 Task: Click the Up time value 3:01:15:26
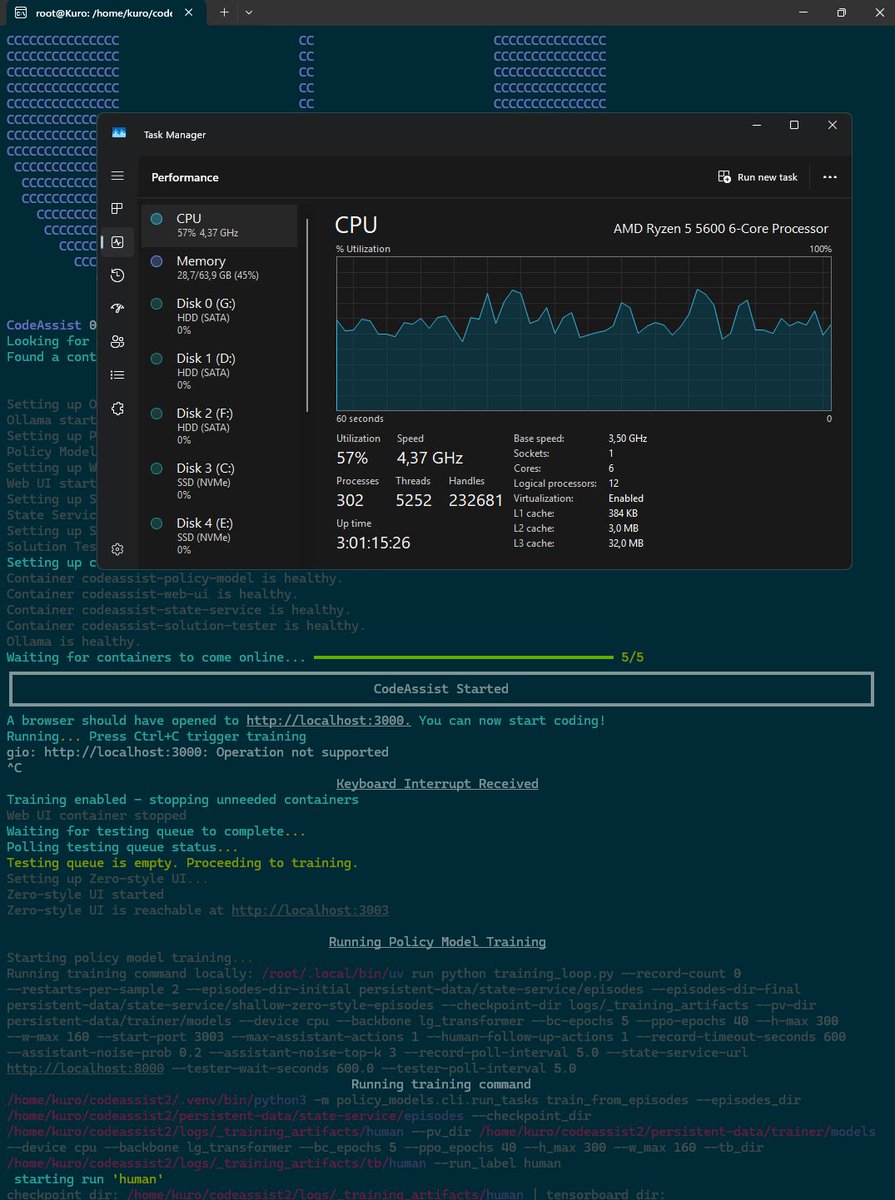373,543
